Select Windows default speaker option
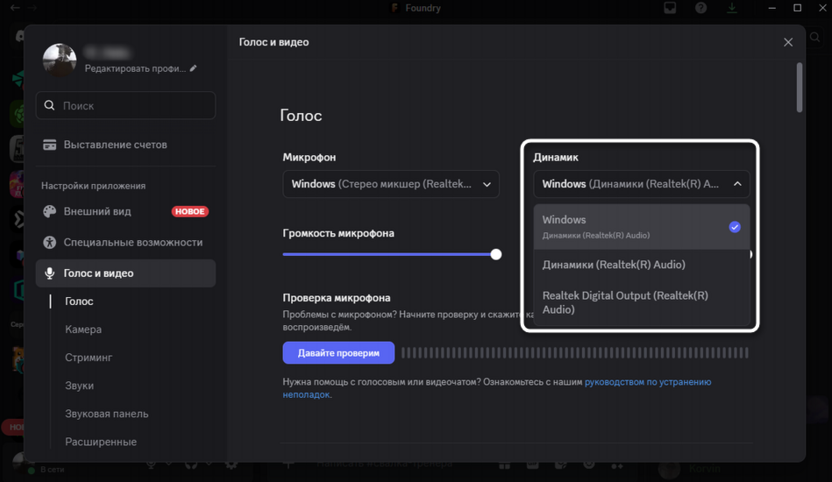The image size is (832, 482). point(642,227)
